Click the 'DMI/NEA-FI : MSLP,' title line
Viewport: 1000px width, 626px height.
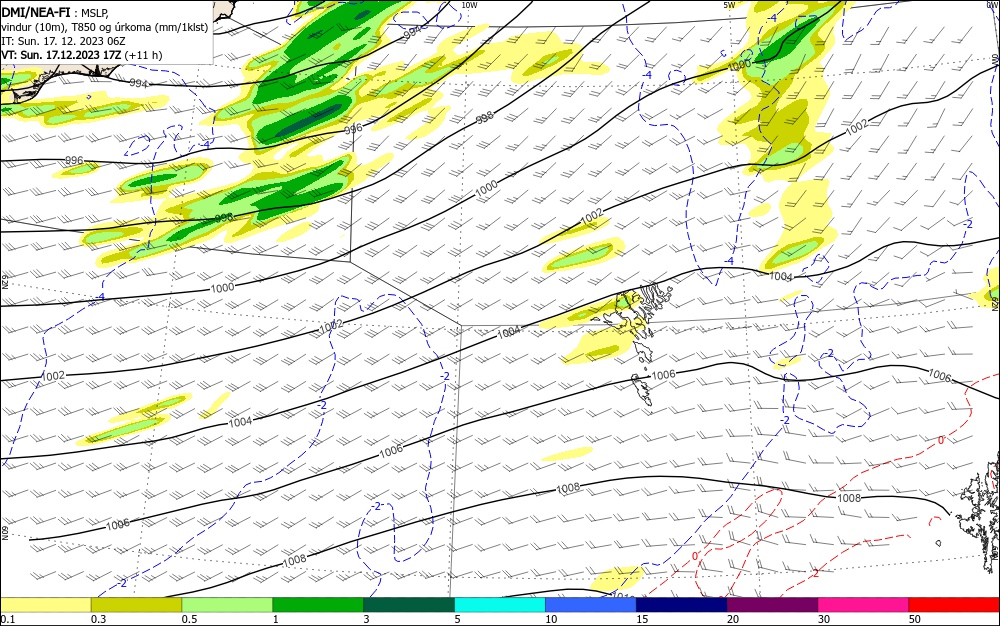55,12
